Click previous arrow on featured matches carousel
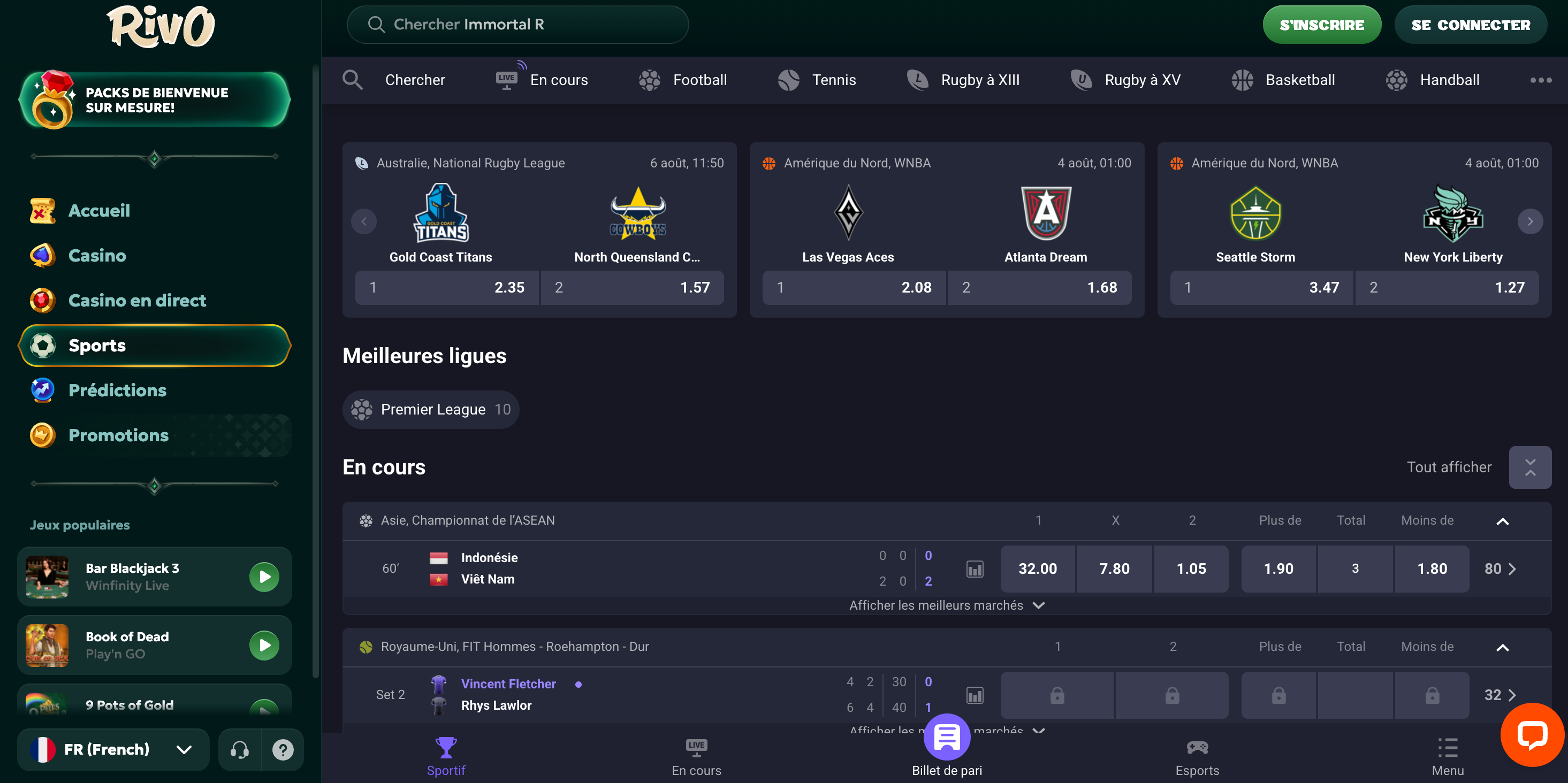 click(x=364, y=221)
